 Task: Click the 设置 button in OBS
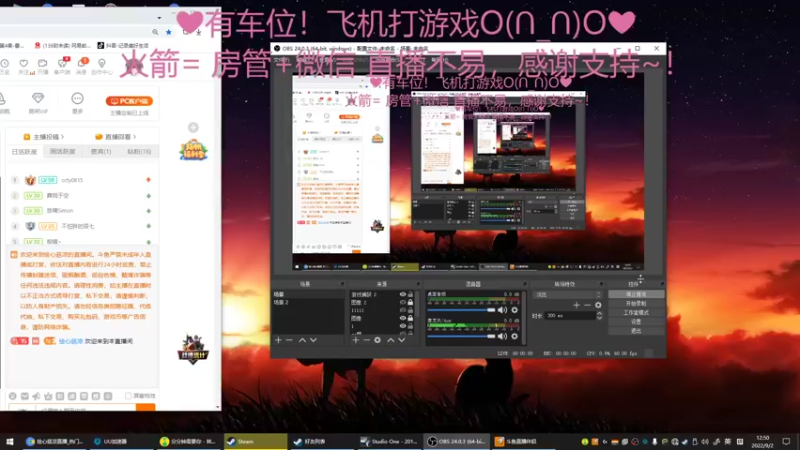pos(636,322)
